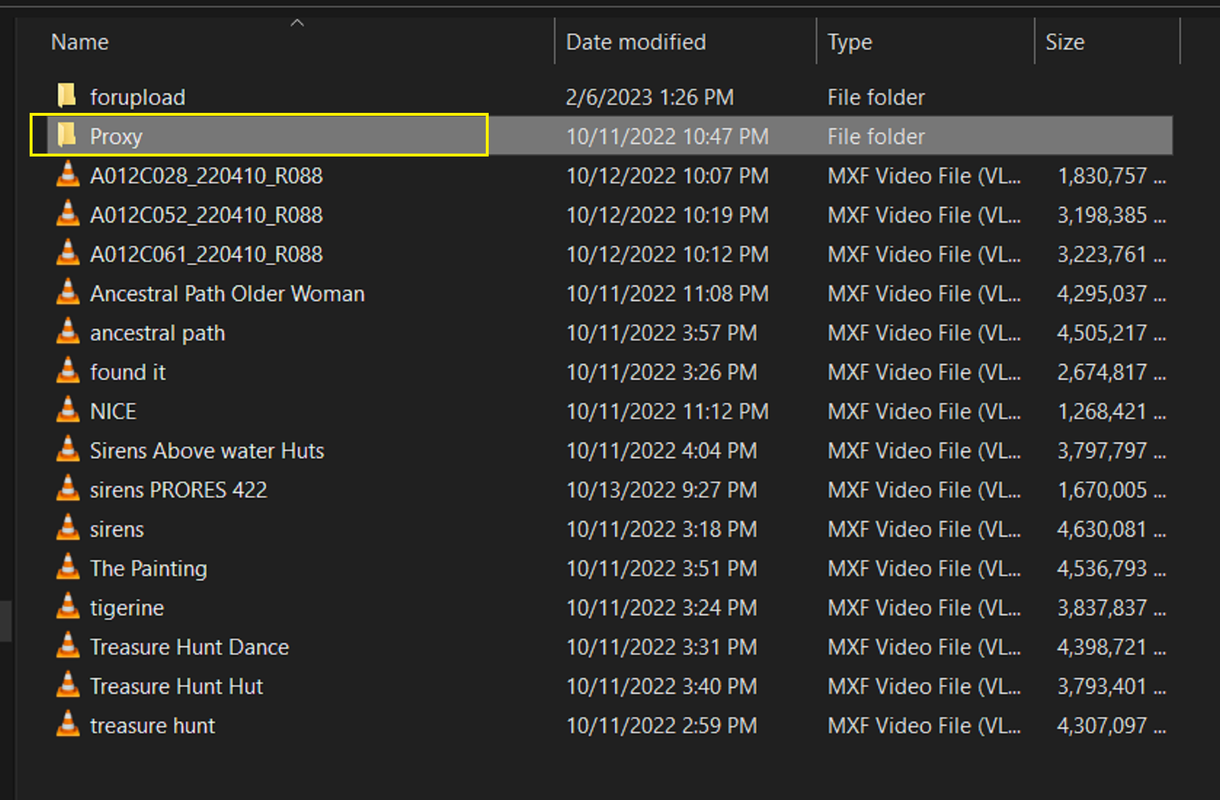Click the date 10/11/2022 11:08 PM
Image resolution: width=1220 pixels, height=800 pixels.
[x=667, y=294]
